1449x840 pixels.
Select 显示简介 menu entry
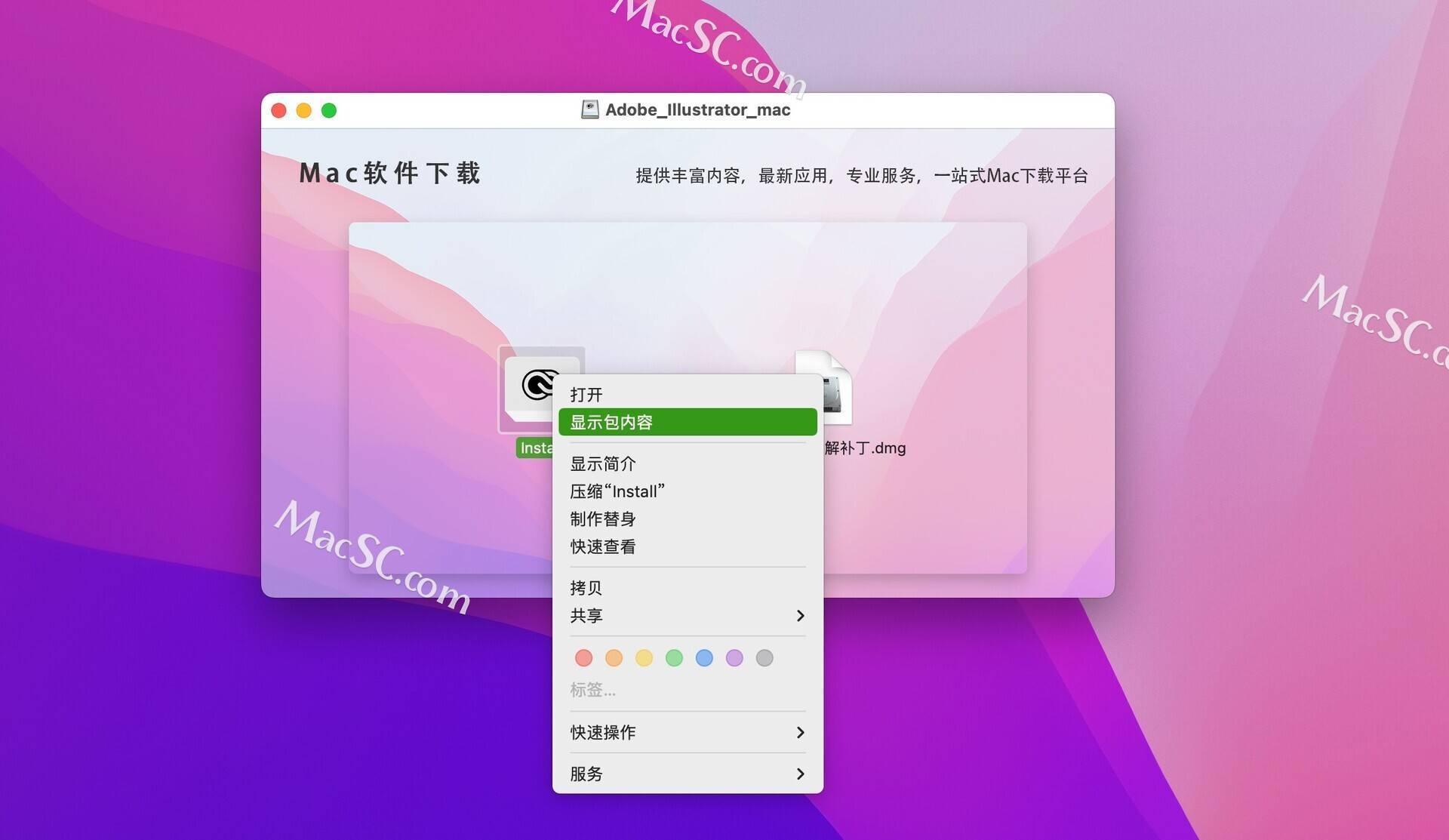[x=688, y=463]
